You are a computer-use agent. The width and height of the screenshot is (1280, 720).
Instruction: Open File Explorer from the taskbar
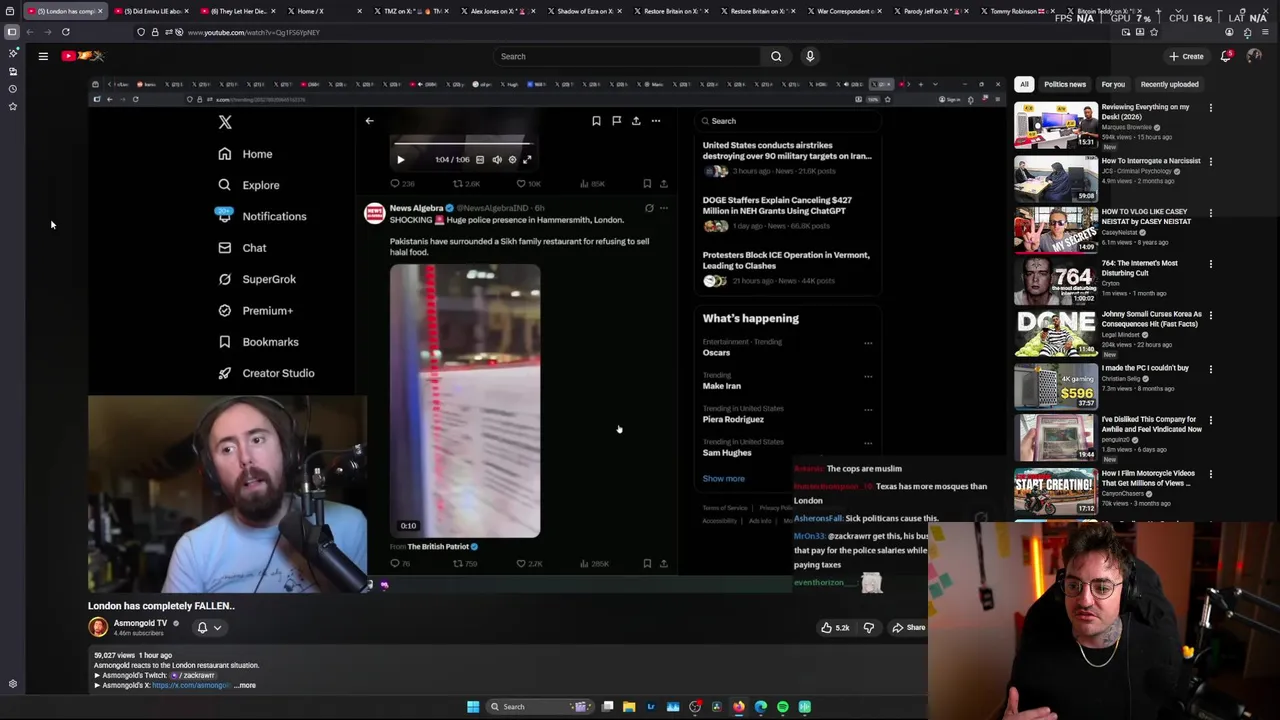click(629, 707)
